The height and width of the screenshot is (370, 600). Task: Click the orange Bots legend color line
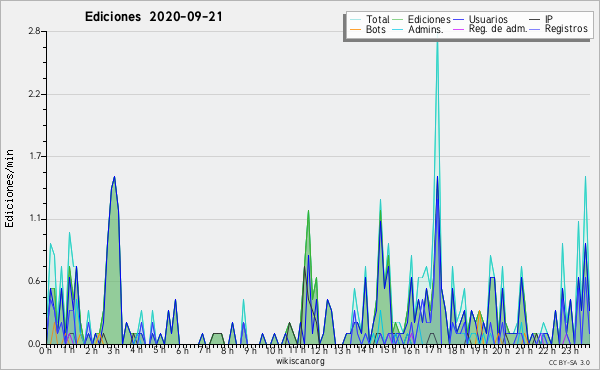click(355, 29)
